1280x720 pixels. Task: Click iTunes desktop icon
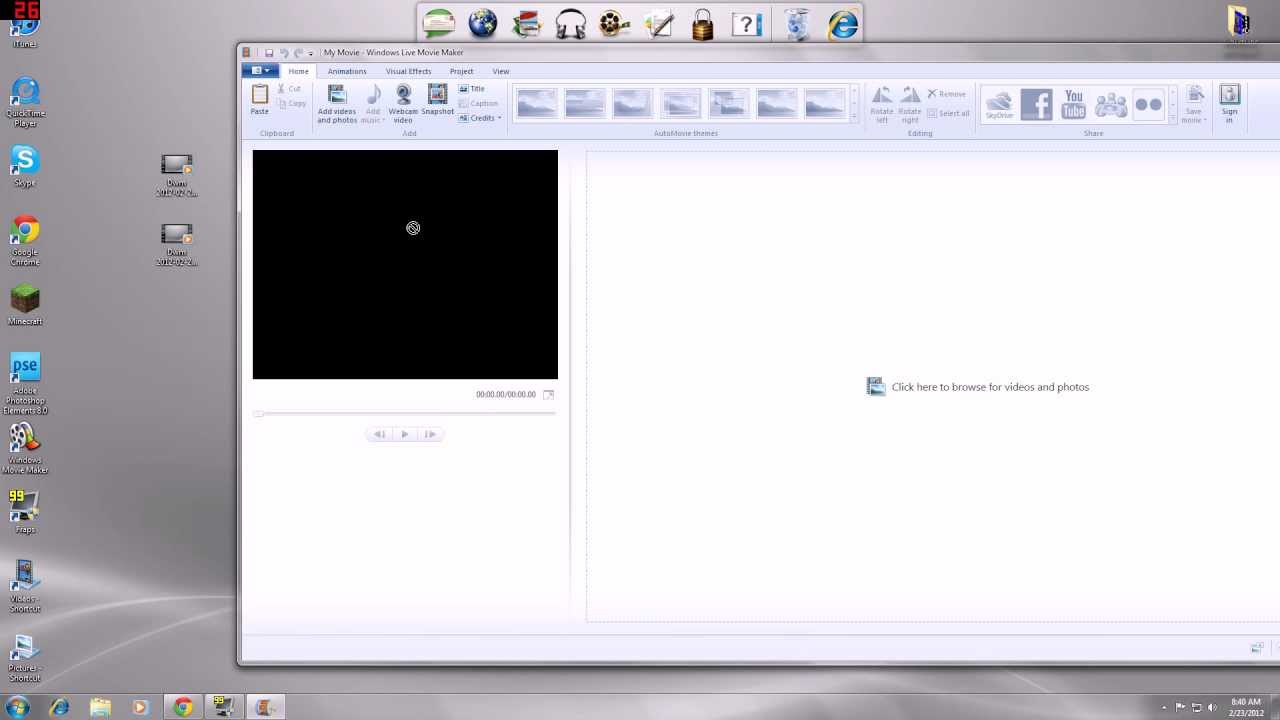coord(25,27)
